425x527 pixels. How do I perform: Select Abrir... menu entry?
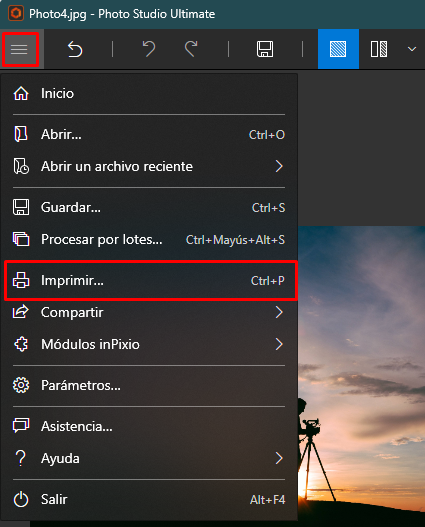pos(149,134)
